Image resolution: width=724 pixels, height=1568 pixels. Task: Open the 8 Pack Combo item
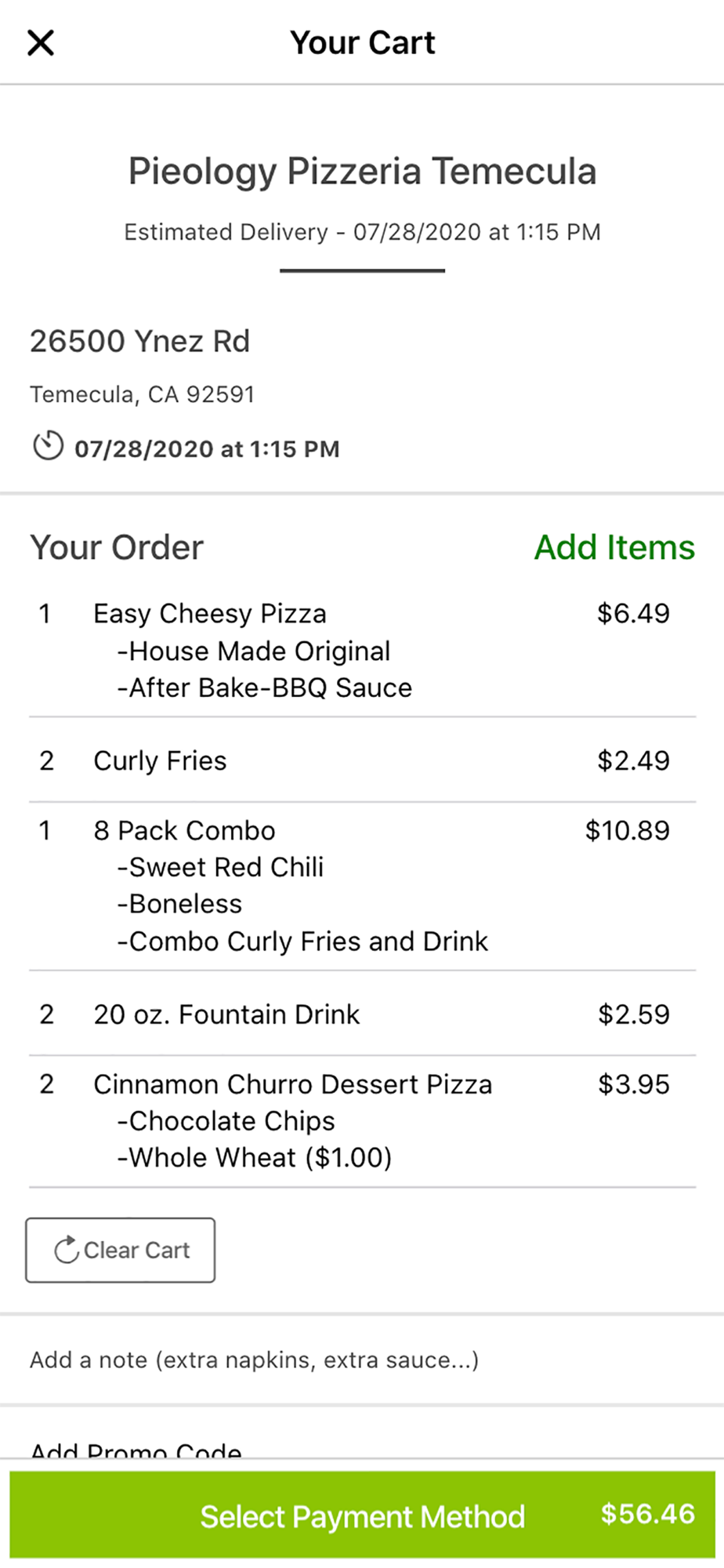(362, 886)
